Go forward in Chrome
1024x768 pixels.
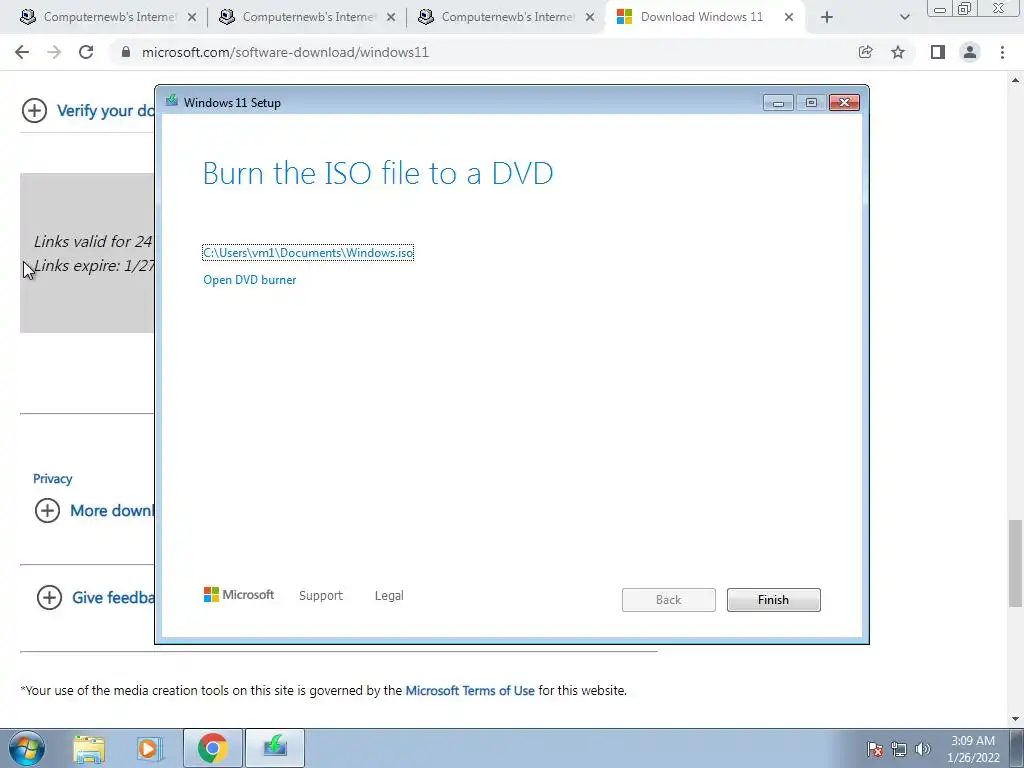point(54,52)
